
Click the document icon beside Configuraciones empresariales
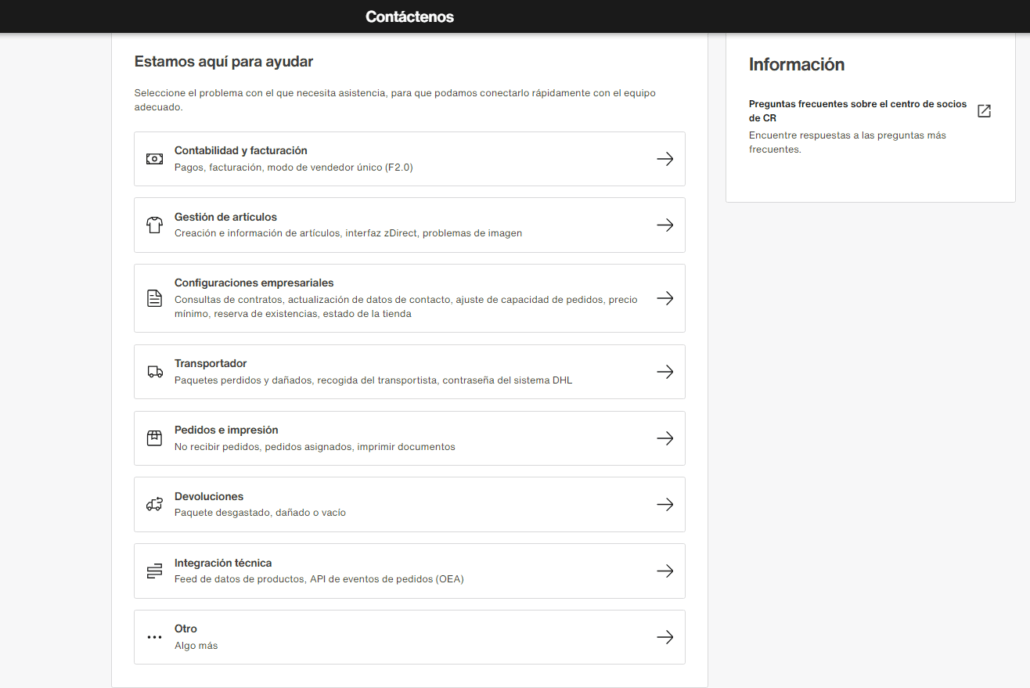154,297
